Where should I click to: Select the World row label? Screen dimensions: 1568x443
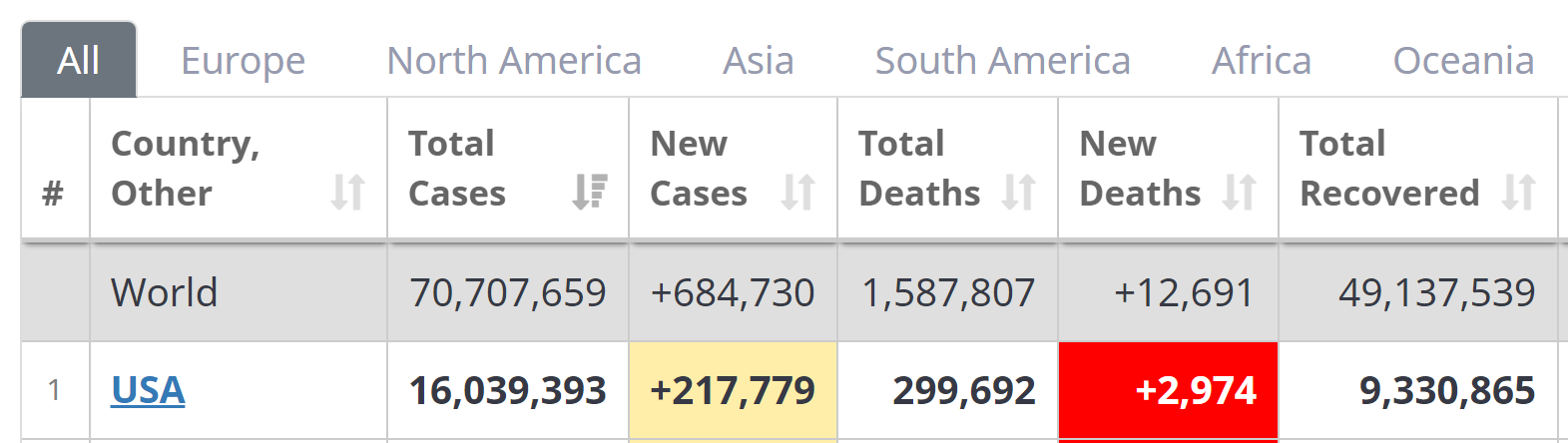tap(165, 292)
